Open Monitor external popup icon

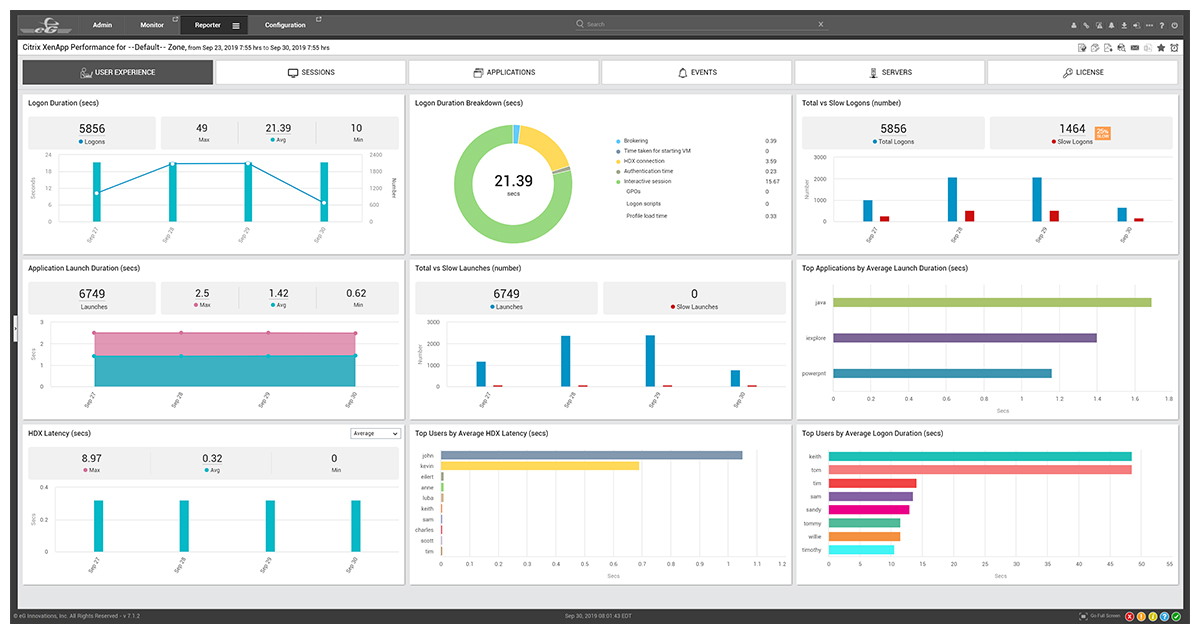tap(174, 18)
